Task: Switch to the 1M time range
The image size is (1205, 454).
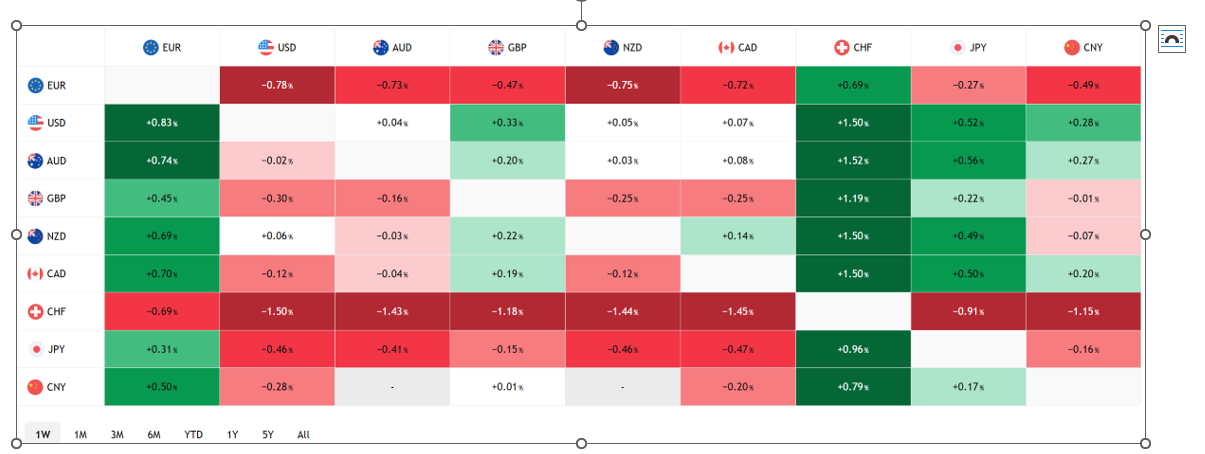Action: (81, 434)
